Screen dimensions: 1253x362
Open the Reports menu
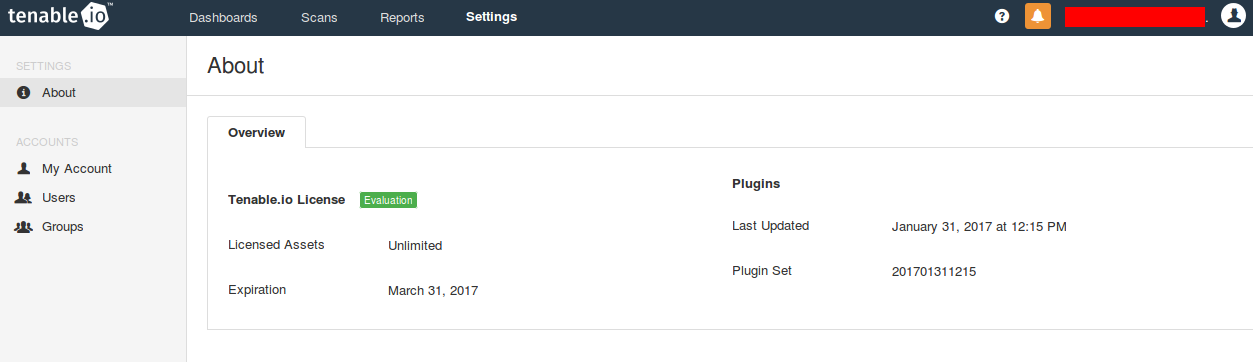[402, 18]
